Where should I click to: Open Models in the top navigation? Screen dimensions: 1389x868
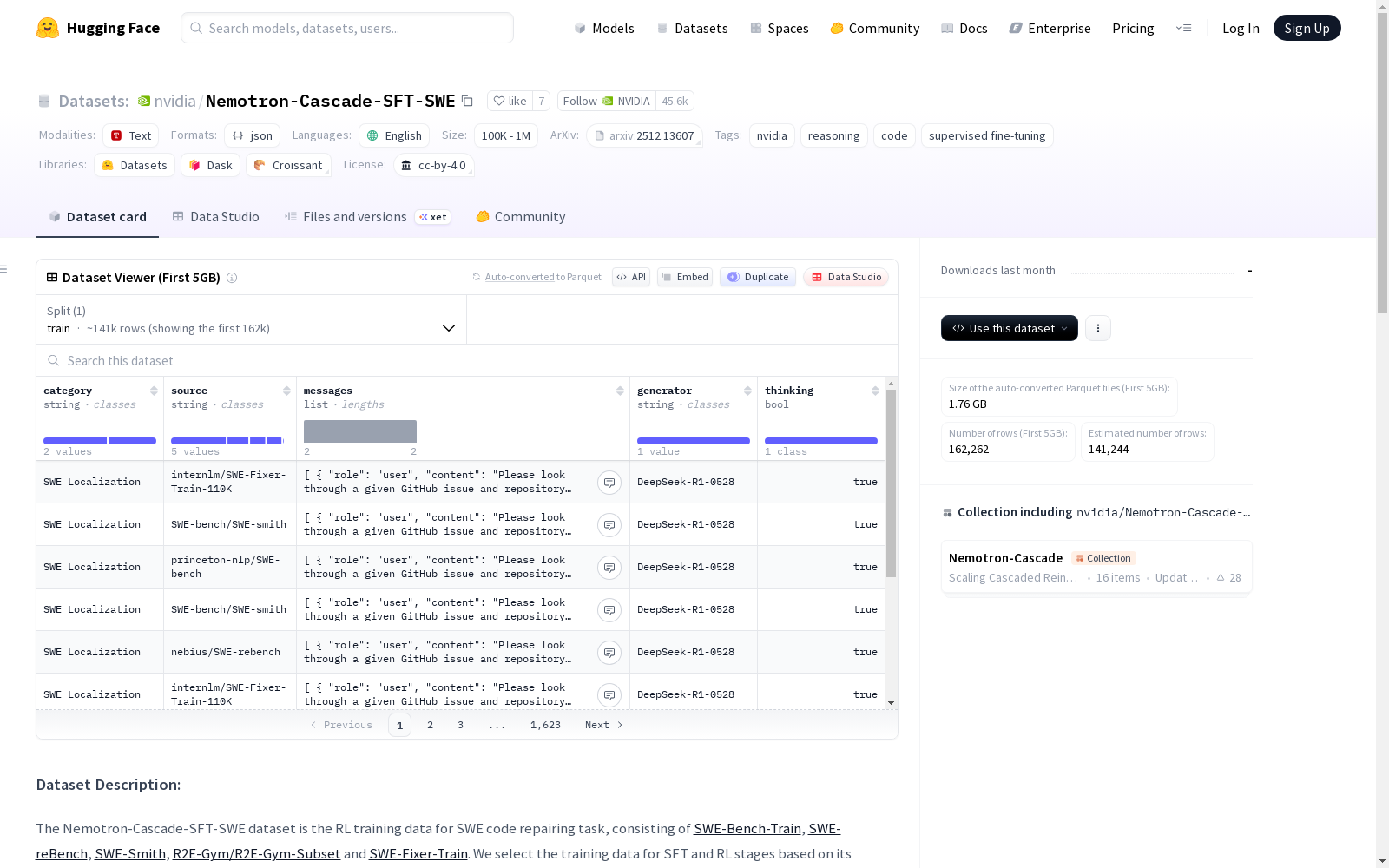[x=604, y=29]
